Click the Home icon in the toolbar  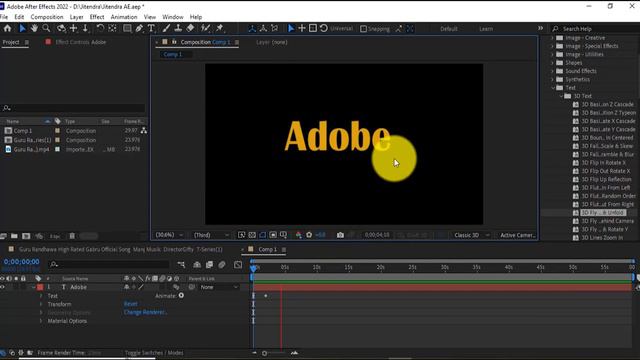[7, 28]
